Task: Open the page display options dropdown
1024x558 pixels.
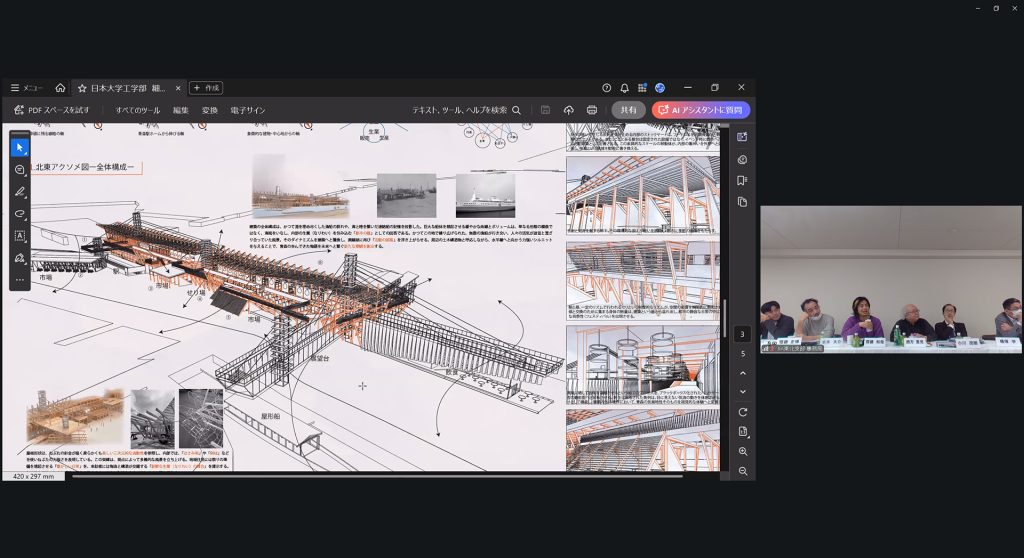Action: coord(742,431)
